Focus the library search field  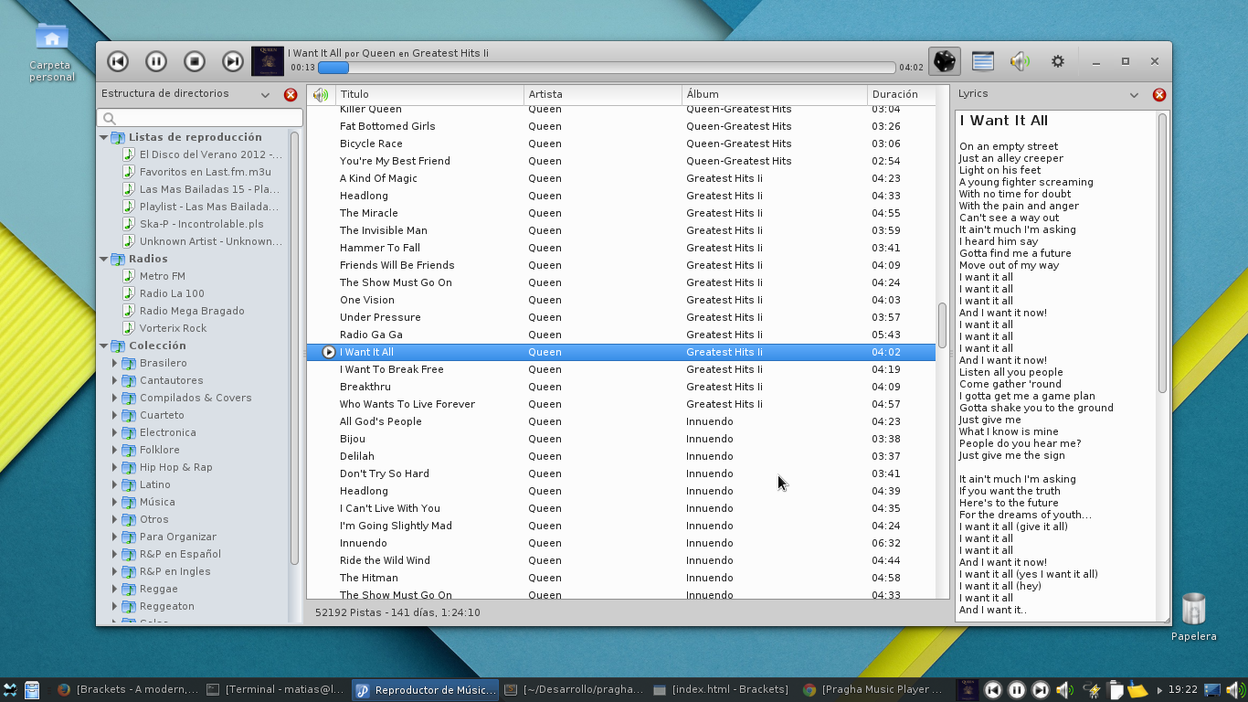pyautogui.click(x=200, y=118)
